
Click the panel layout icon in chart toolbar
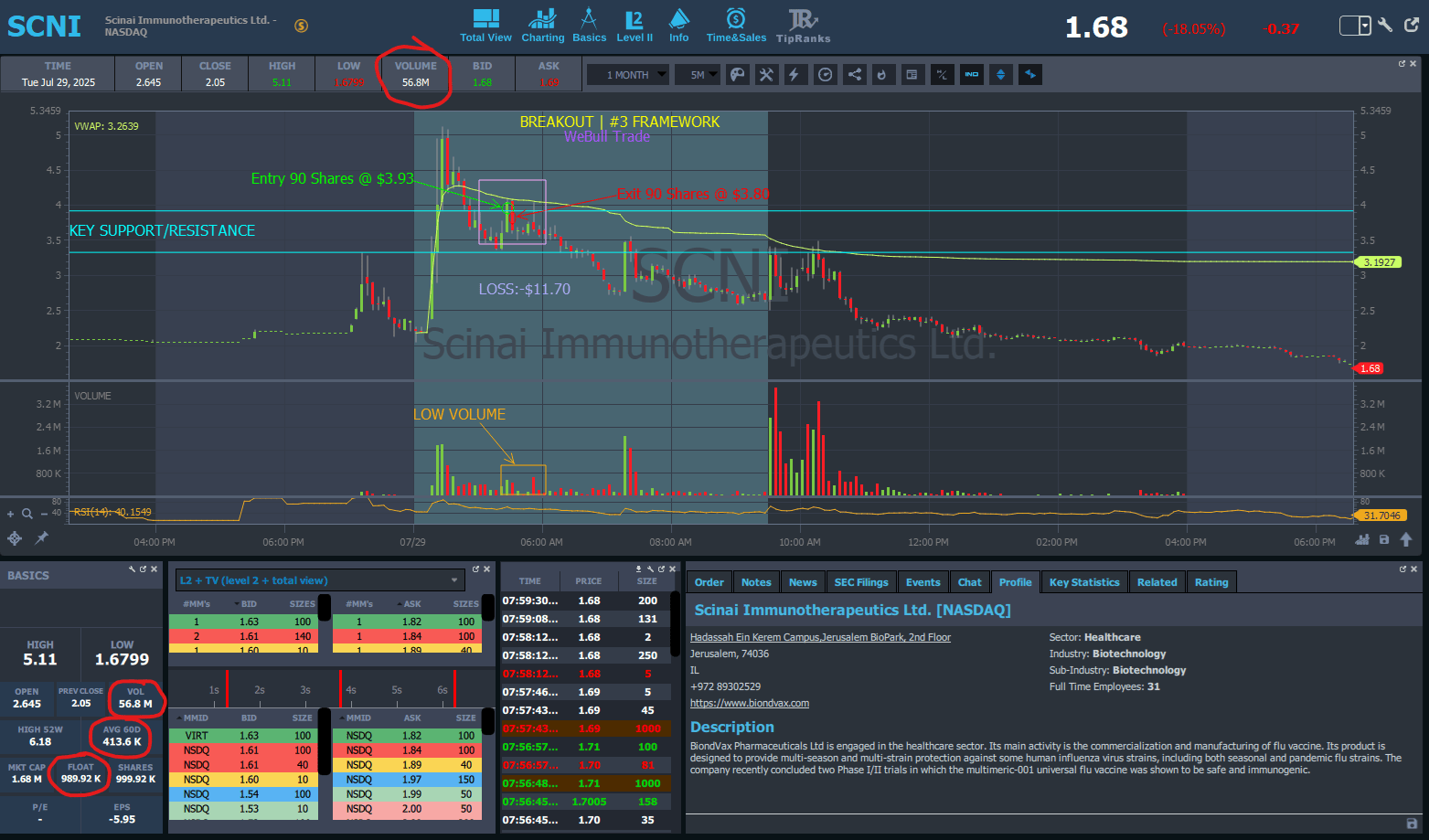(x=912, y=75)
